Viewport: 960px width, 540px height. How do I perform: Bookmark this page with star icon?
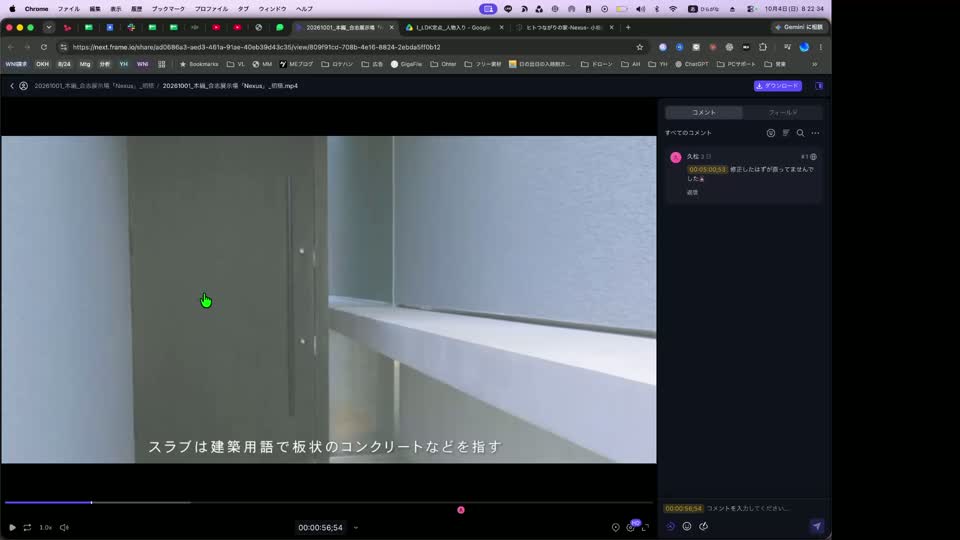pos(640,47)
